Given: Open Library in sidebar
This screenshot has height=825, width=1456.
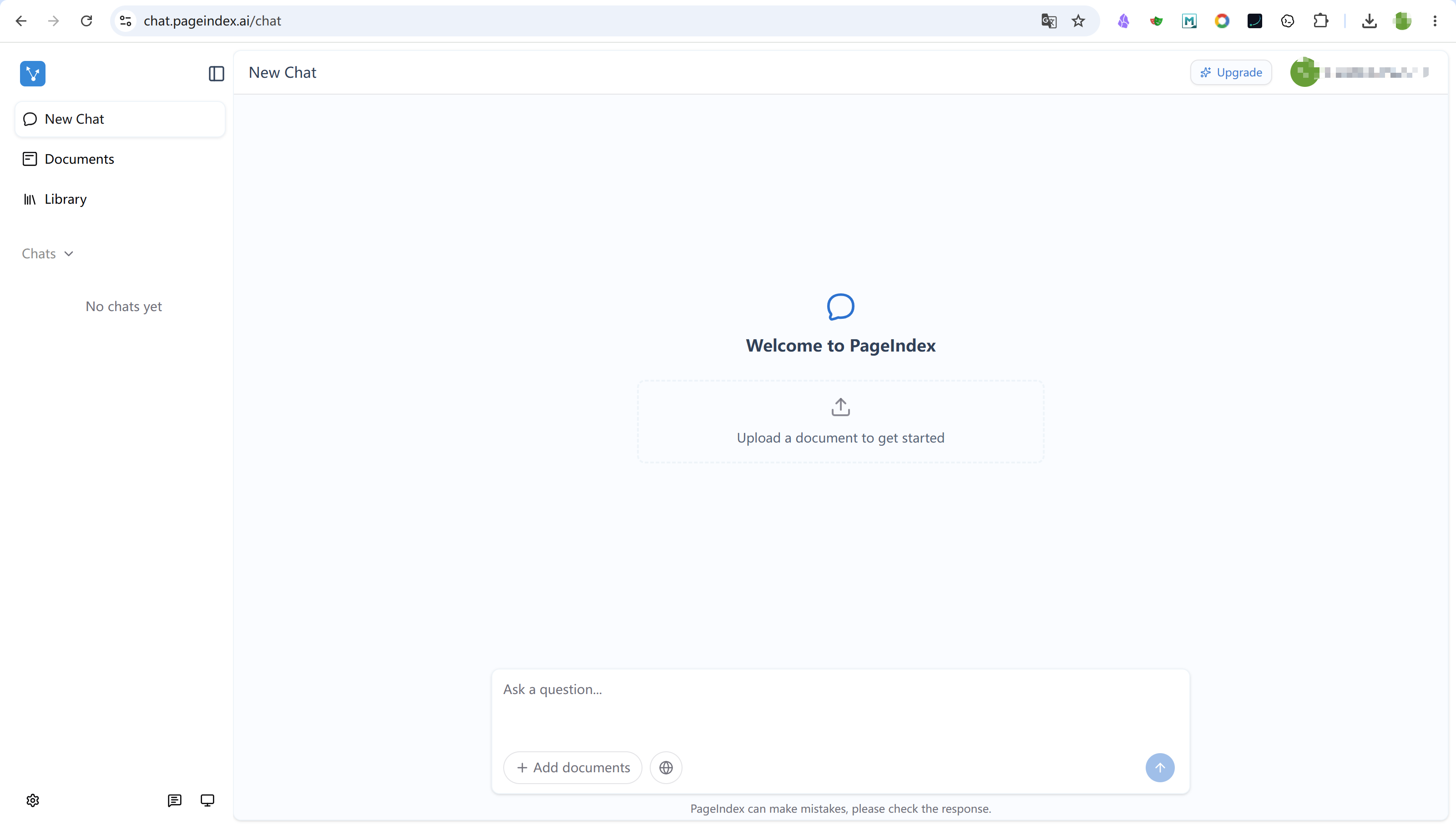Looking at the screenshot, I should (120, 199).
